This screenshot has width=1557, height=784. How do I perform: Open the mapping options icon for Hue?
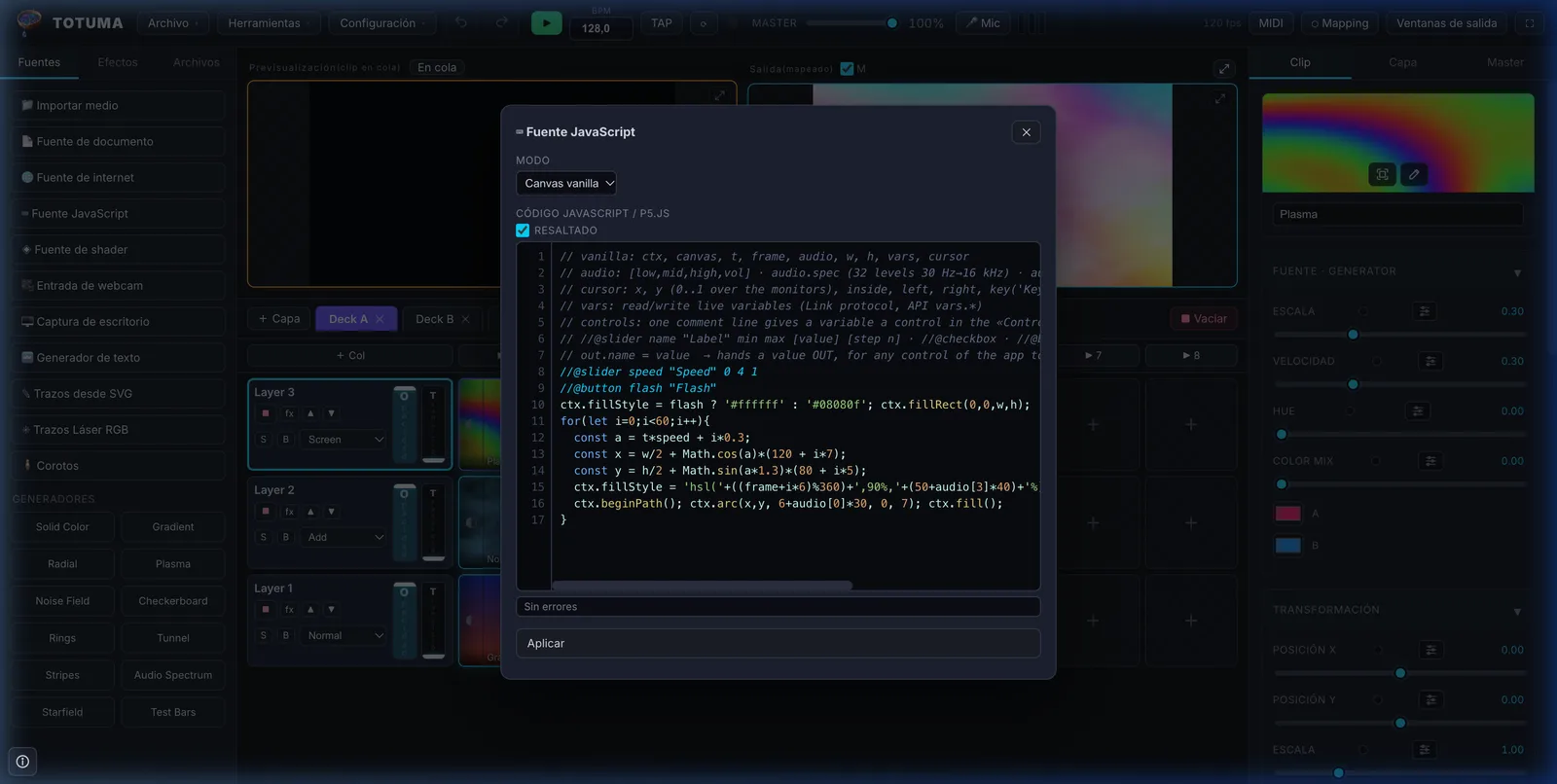pyautogui.click(x=1418, y=411)
